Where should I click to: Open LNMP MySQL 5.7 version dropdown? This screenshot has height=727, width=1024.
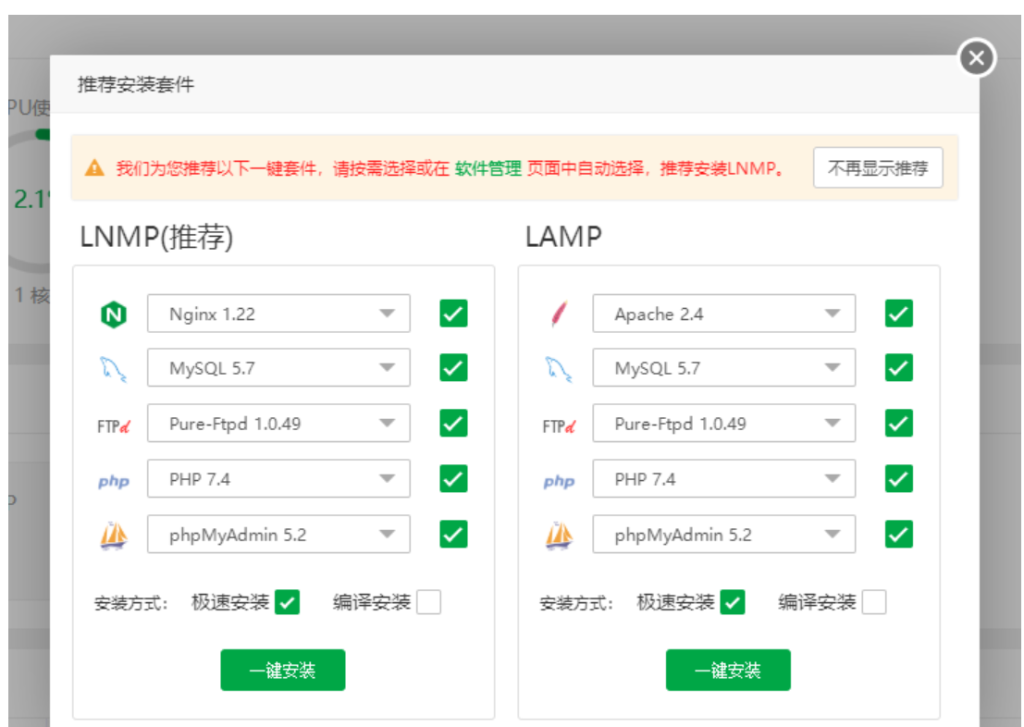click(279, 368)
